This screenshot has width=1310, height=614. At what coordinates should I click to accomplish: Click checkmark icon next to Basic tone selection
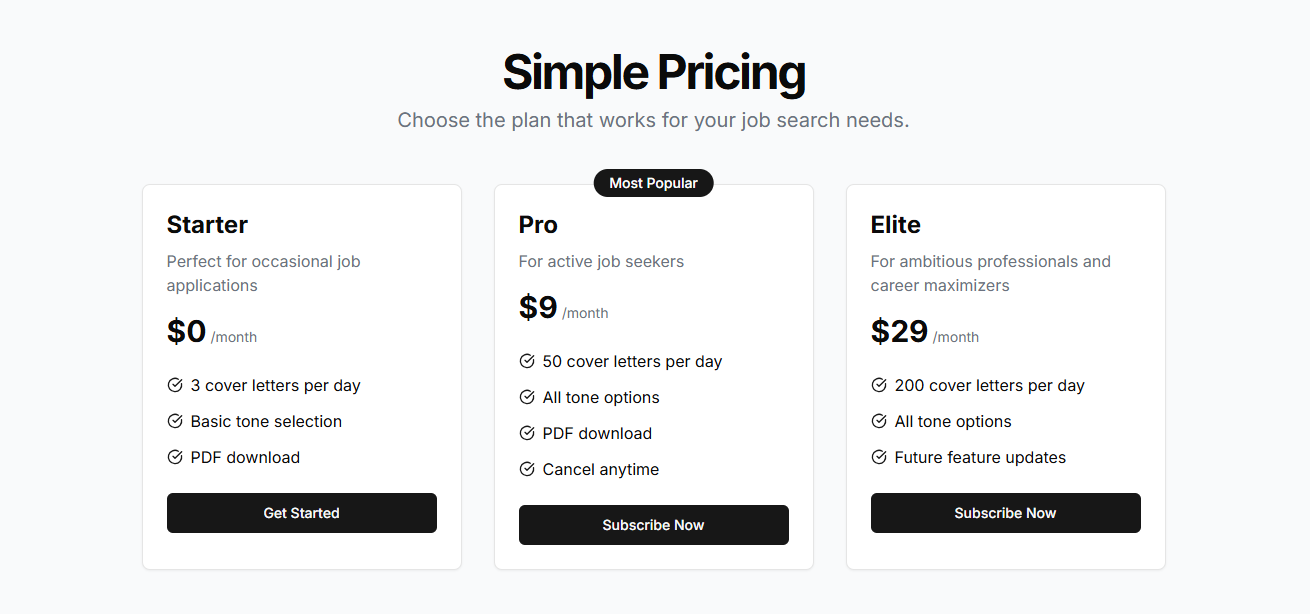coord(175,421)
